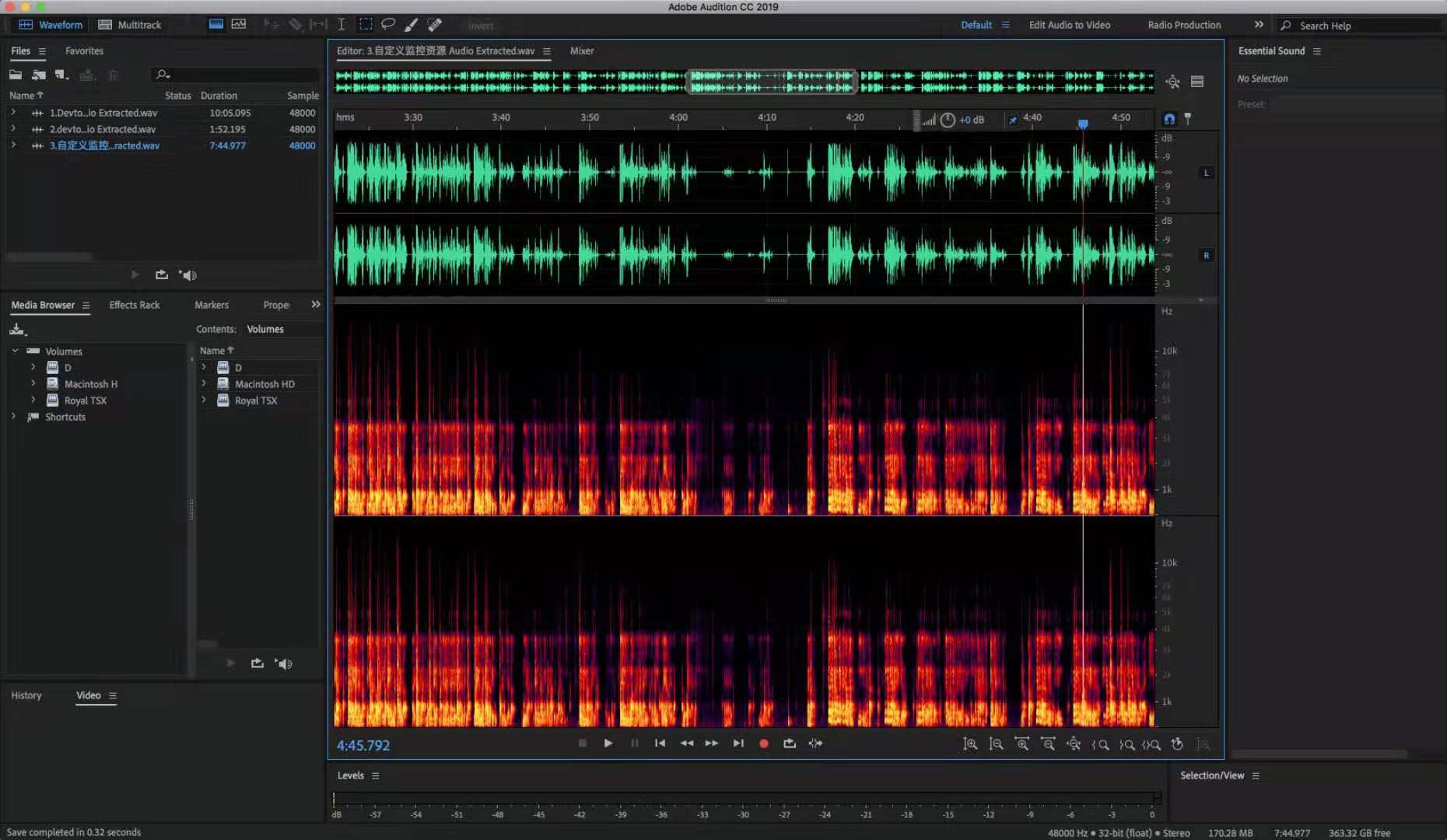Switch to the Mixer tab
1447x840 pixels.
581,51
